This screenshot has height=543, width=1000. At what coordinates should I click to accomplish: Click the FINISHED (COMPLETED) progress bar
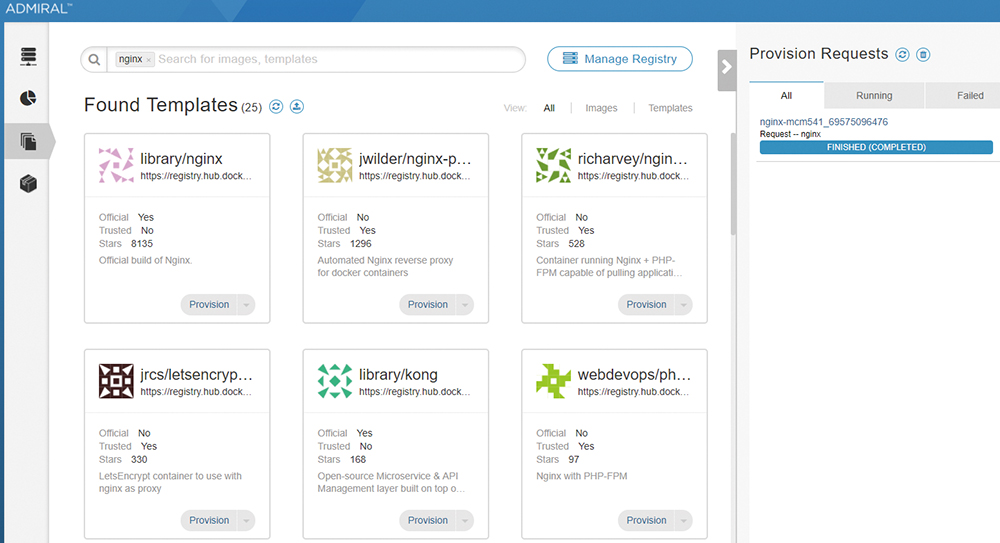pos(876,147)
